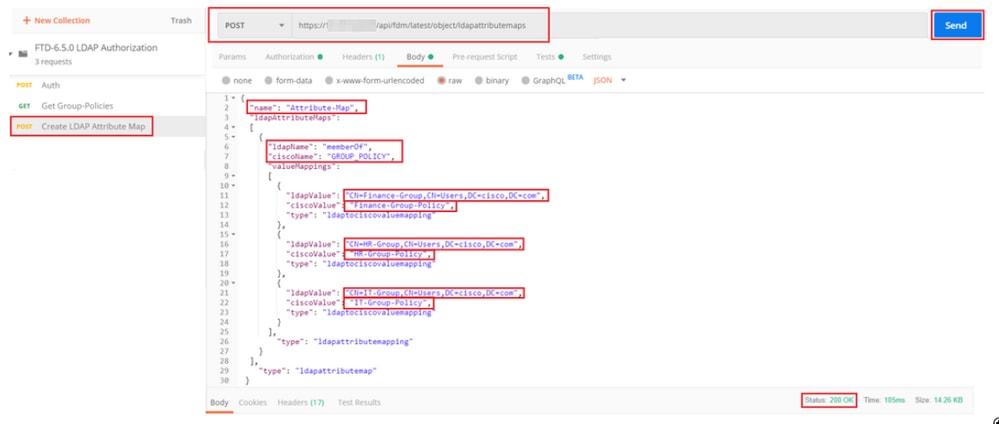Select the Get Group-Policies request
The height and width of the screenshot is (424, 999).
(x=77, y=106)
